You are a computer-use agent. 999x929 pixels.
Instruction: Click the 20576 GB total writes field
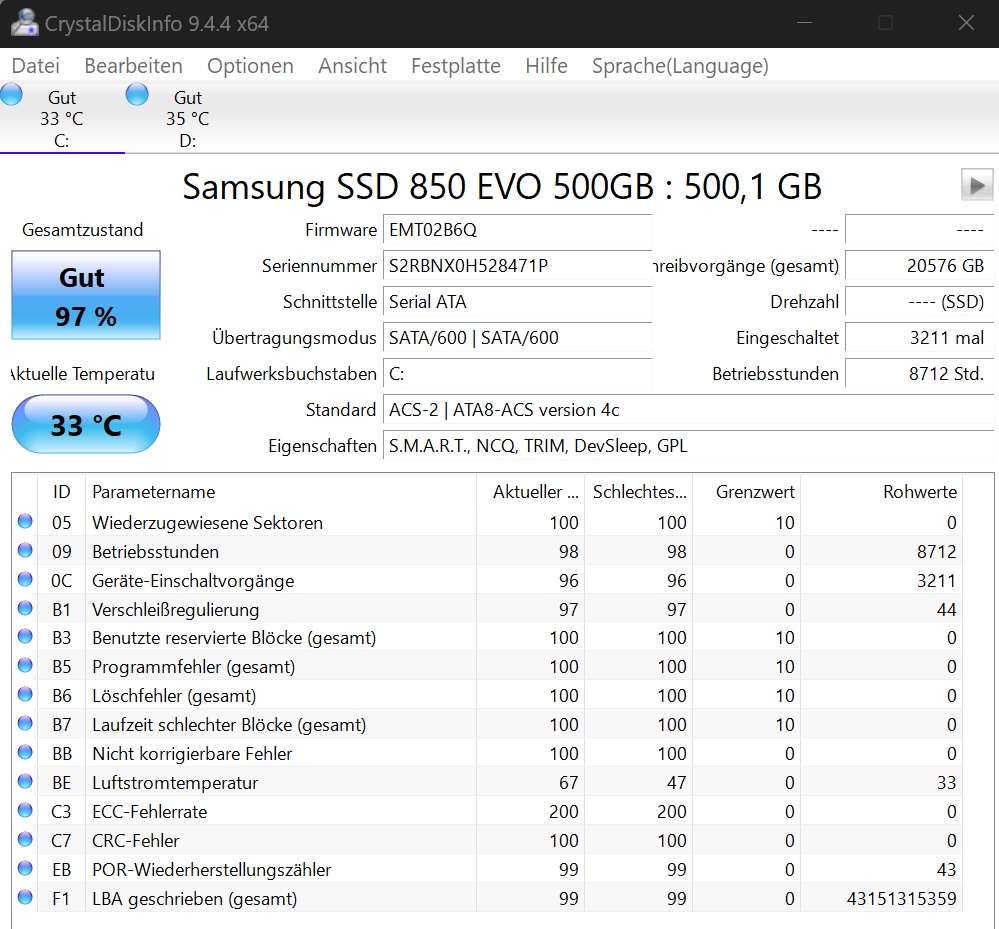tap(919, 266)
